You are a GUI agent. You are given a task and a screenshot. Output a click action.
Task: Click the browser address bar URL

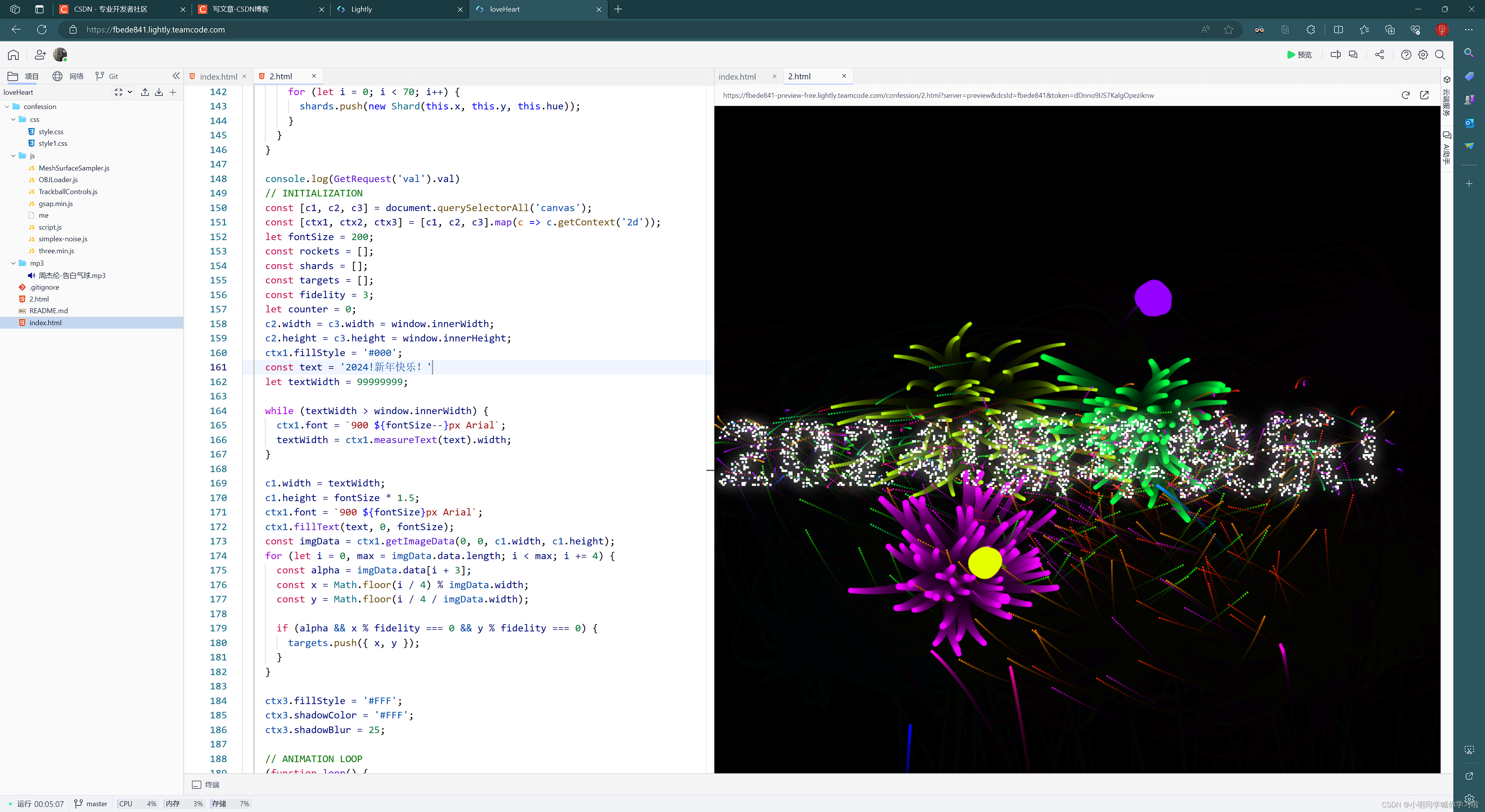click(155, 29)
